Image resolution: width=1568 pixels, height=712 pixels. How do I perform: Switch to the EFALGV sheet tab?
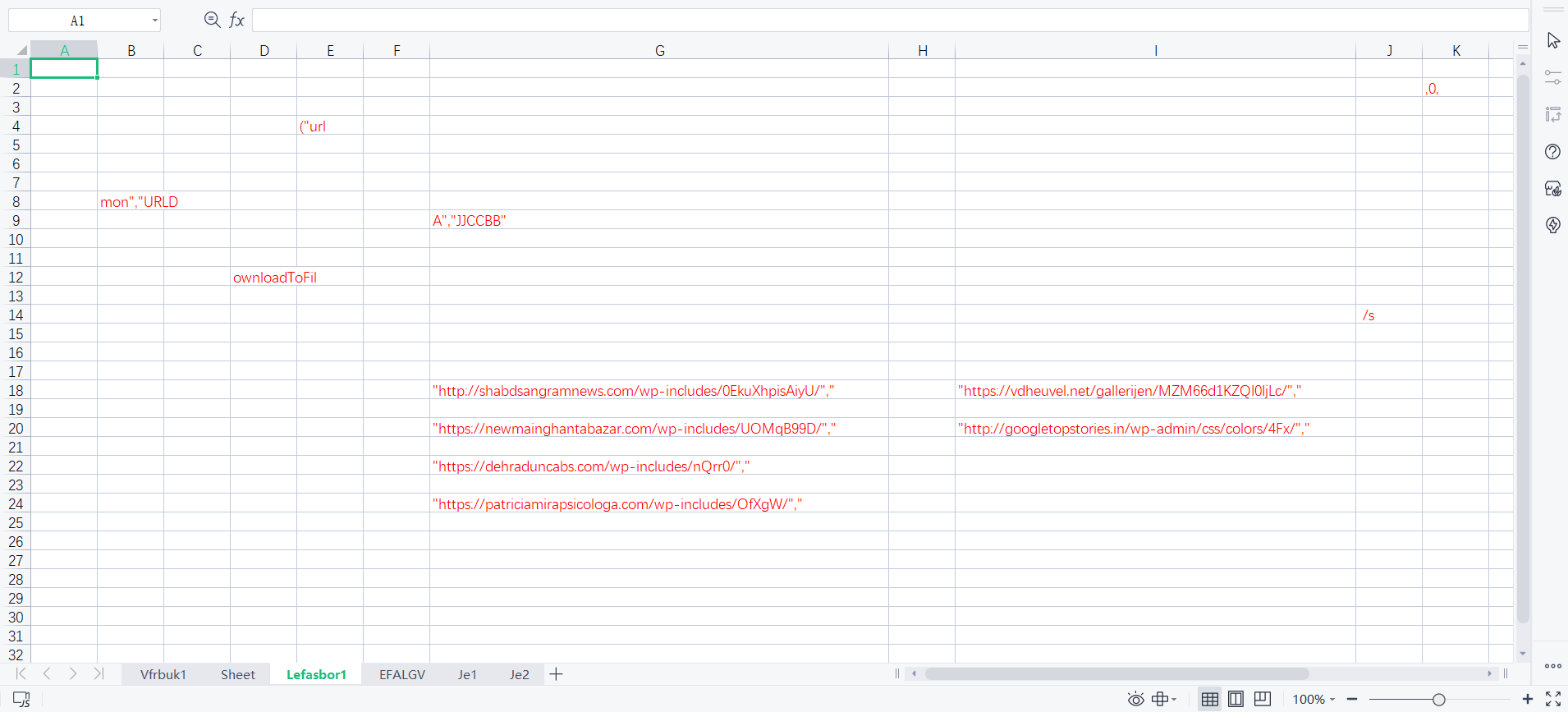(x=402, y=674)
